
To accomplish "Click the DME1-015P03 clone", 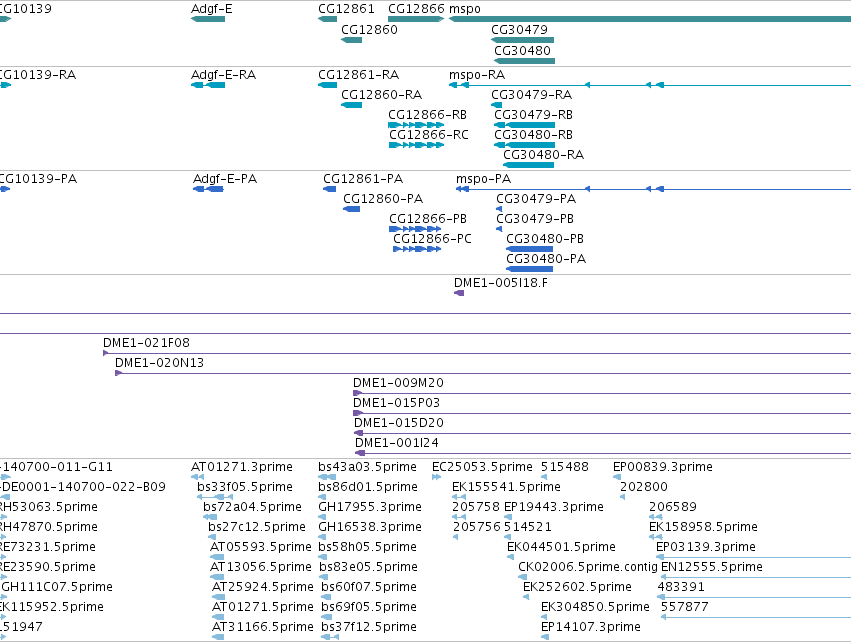I will (x=602, y=414).
